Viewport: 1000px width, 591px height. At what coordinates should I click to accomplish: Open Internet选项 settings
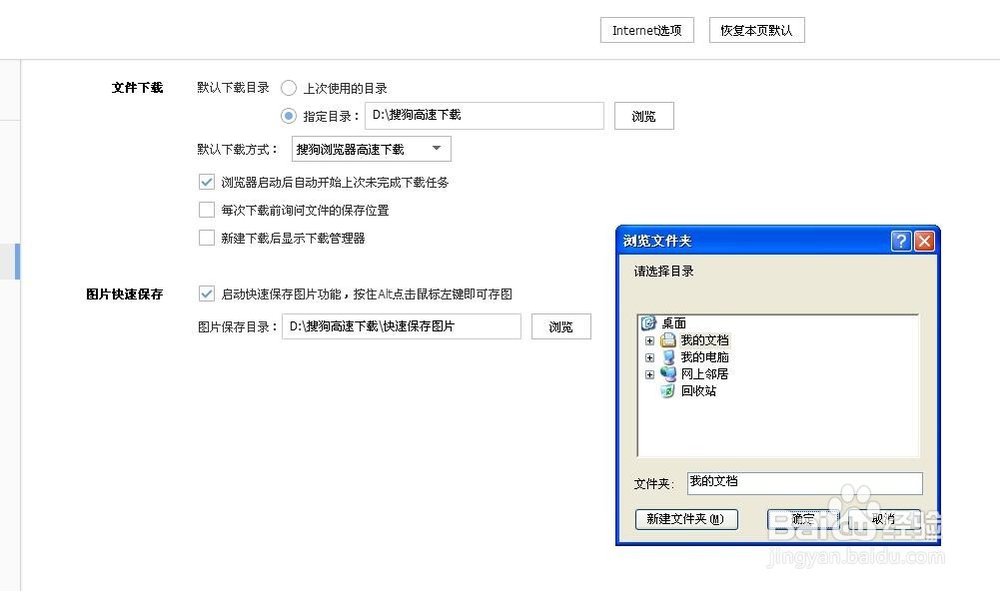[x=647, y=30]
